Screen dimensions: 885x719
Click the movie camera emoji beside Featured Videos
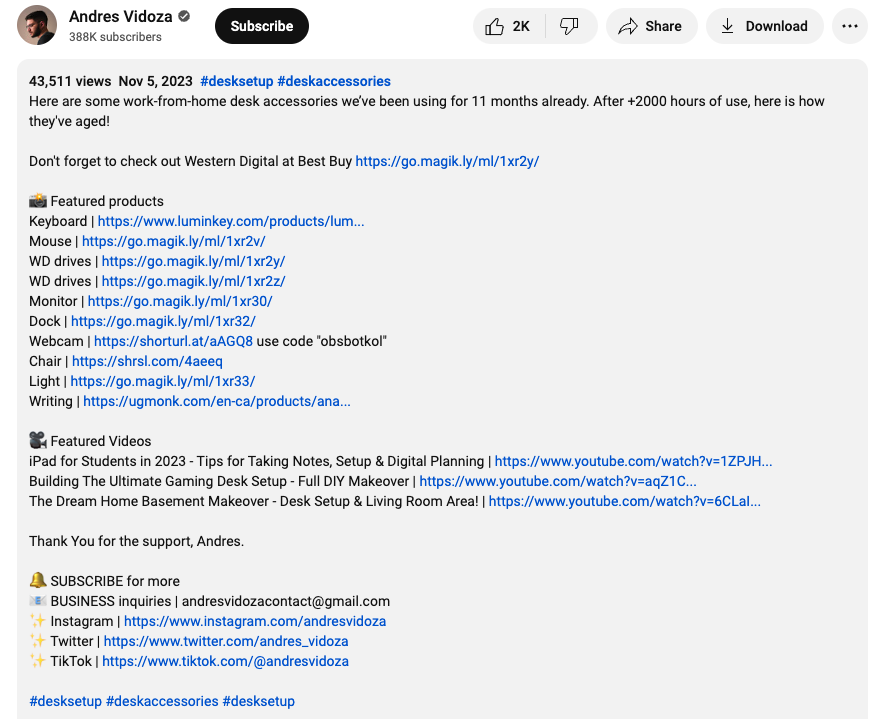click(38, 440)
